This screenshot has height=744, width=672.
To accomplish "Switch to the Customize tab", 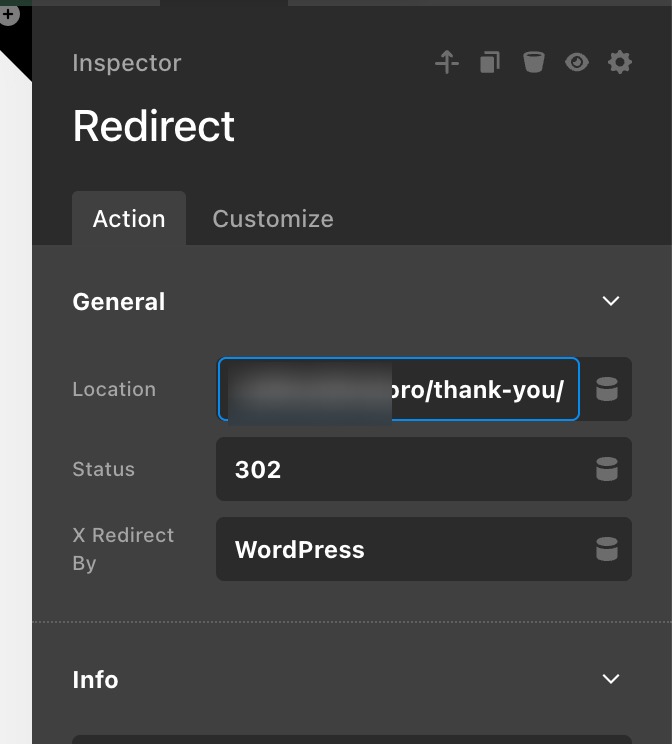I will pyautogui.click(x=273, y=219).
